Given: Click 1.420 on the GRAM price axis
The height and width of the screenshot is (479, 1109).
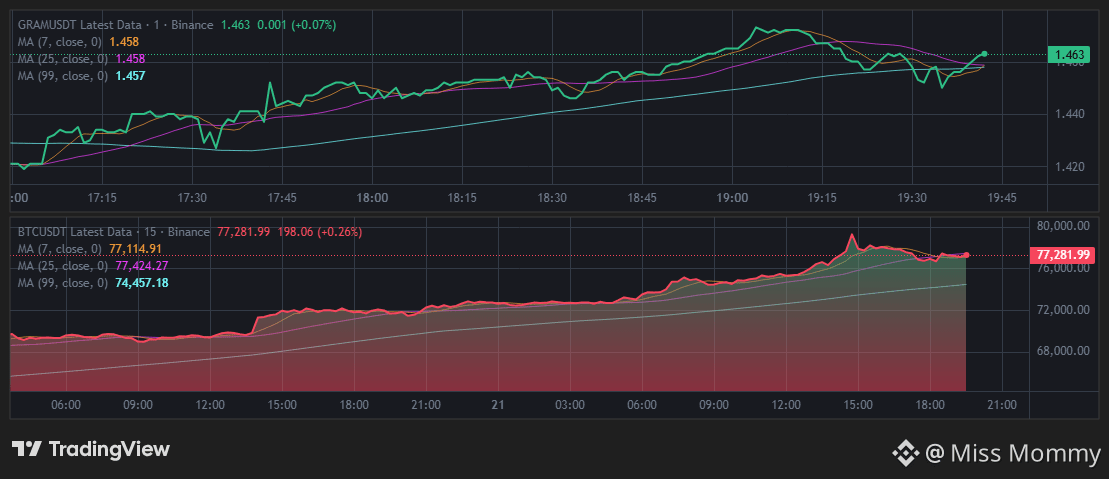Looking at the screenshot, I should coord(1069,166).
